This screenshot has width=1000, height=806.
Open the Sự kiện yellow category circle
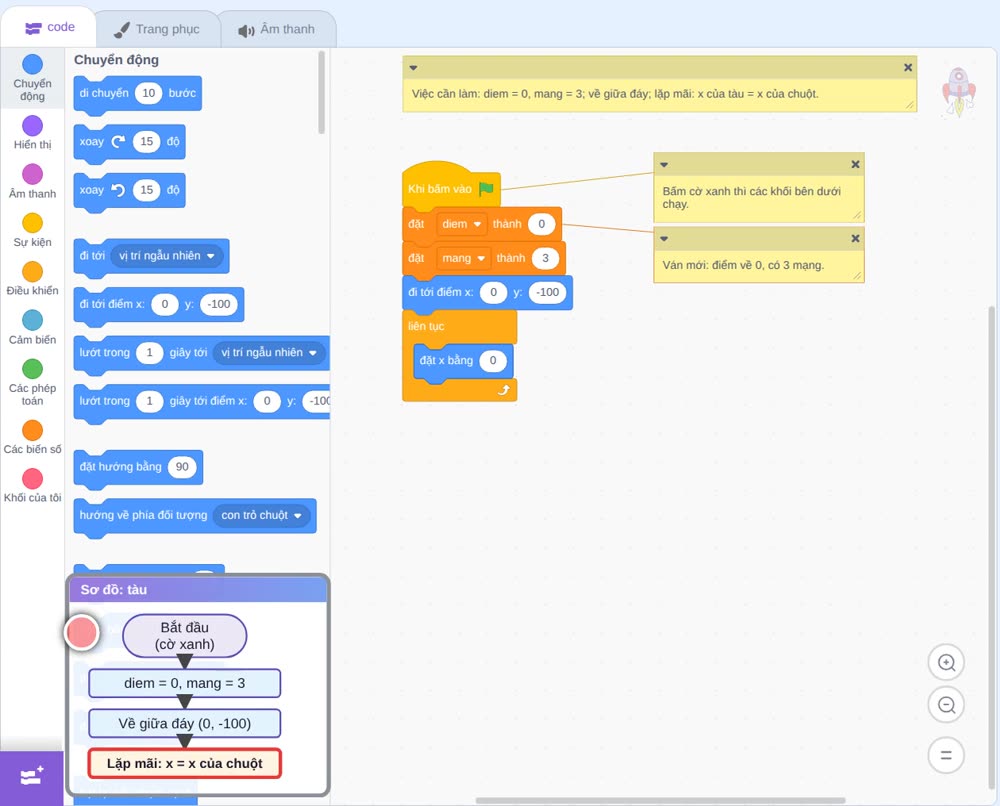(33, 223)
